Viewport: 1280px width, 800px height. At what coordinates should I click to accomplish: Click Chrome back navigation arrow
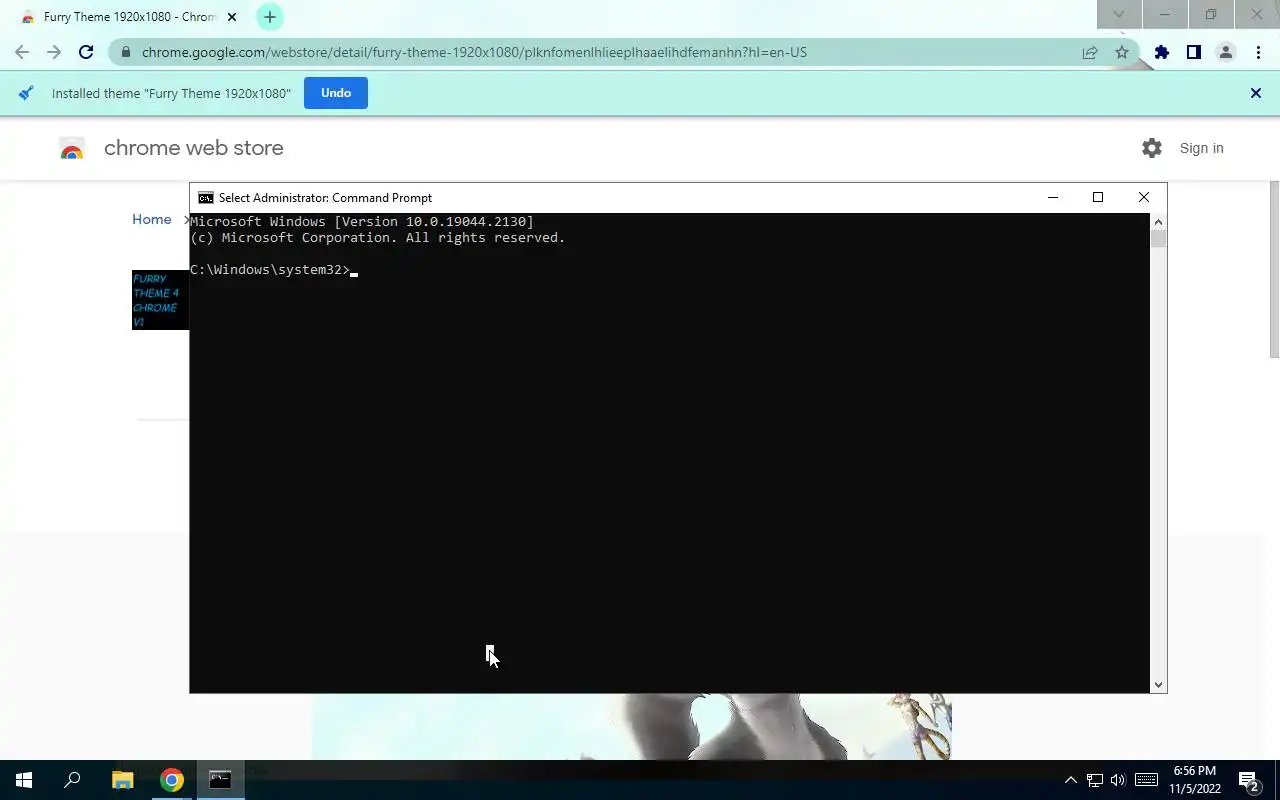(x=22, y=52)
